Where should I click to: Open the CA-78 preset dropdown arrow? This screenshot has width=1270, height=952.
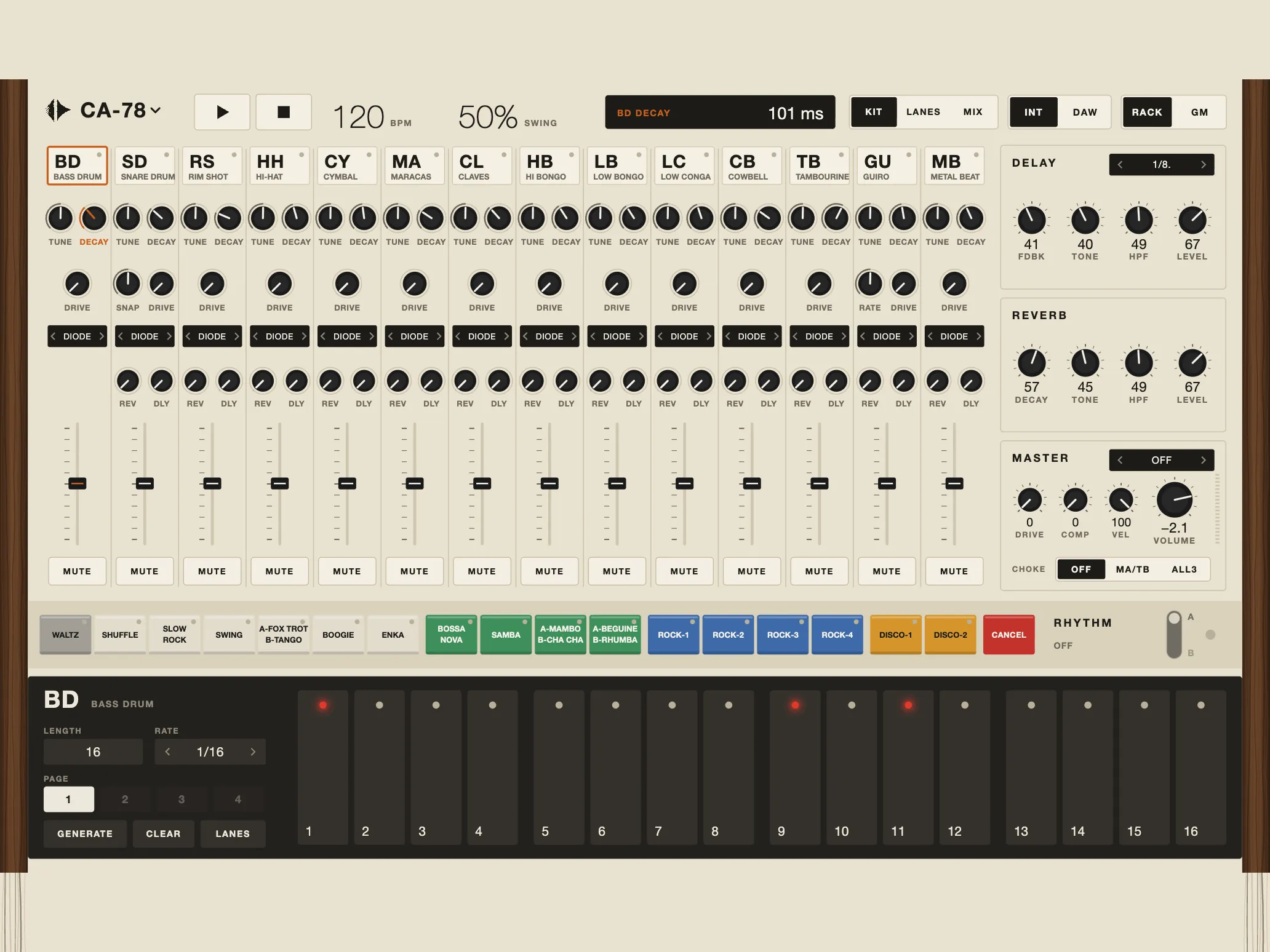point(156,111)
